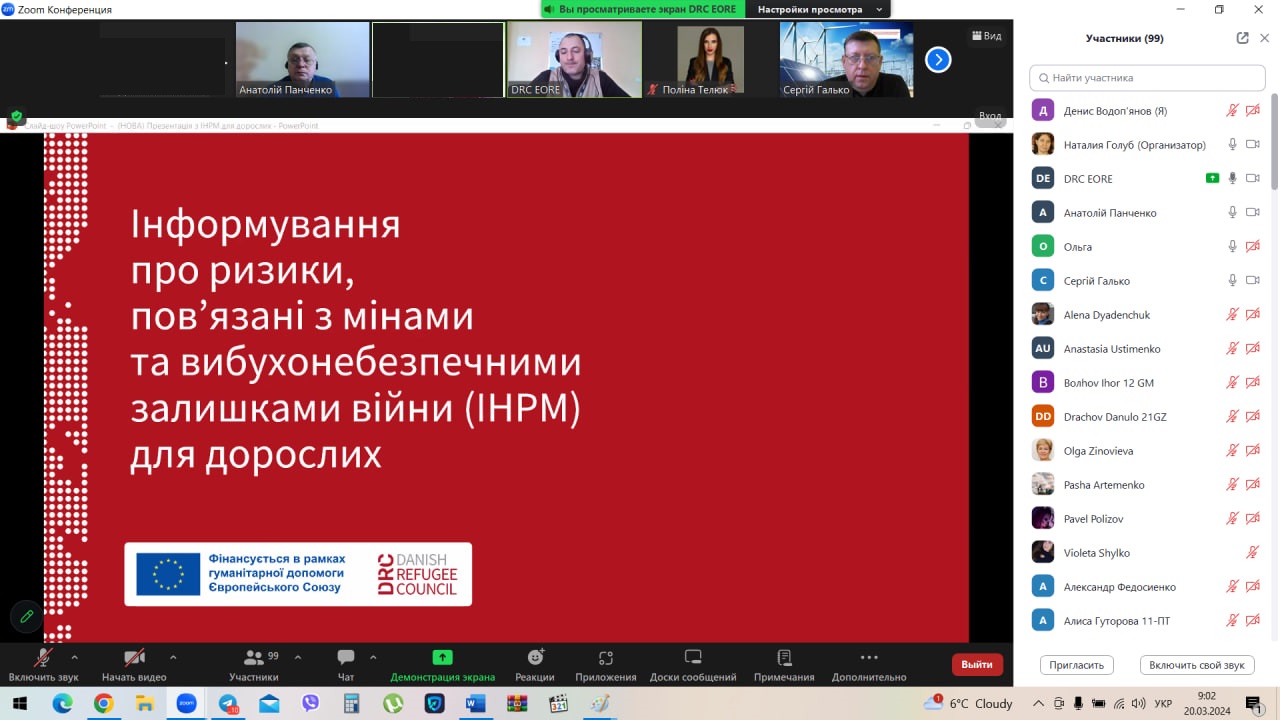Start camera with Начать видео button
The image size is (1280, 720).
point(134,665)
